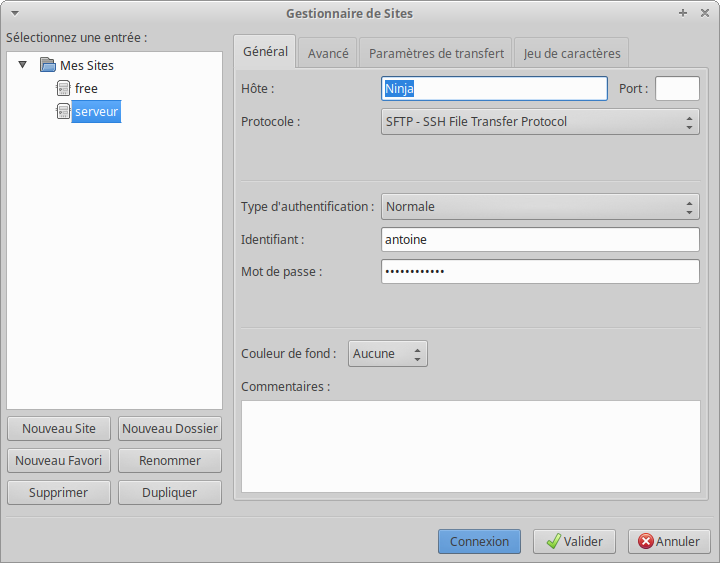Image resolution: width=720 pixels, height=563 pixels.
Task: Switch to the Avancé tab
Action: coord(328,53)
